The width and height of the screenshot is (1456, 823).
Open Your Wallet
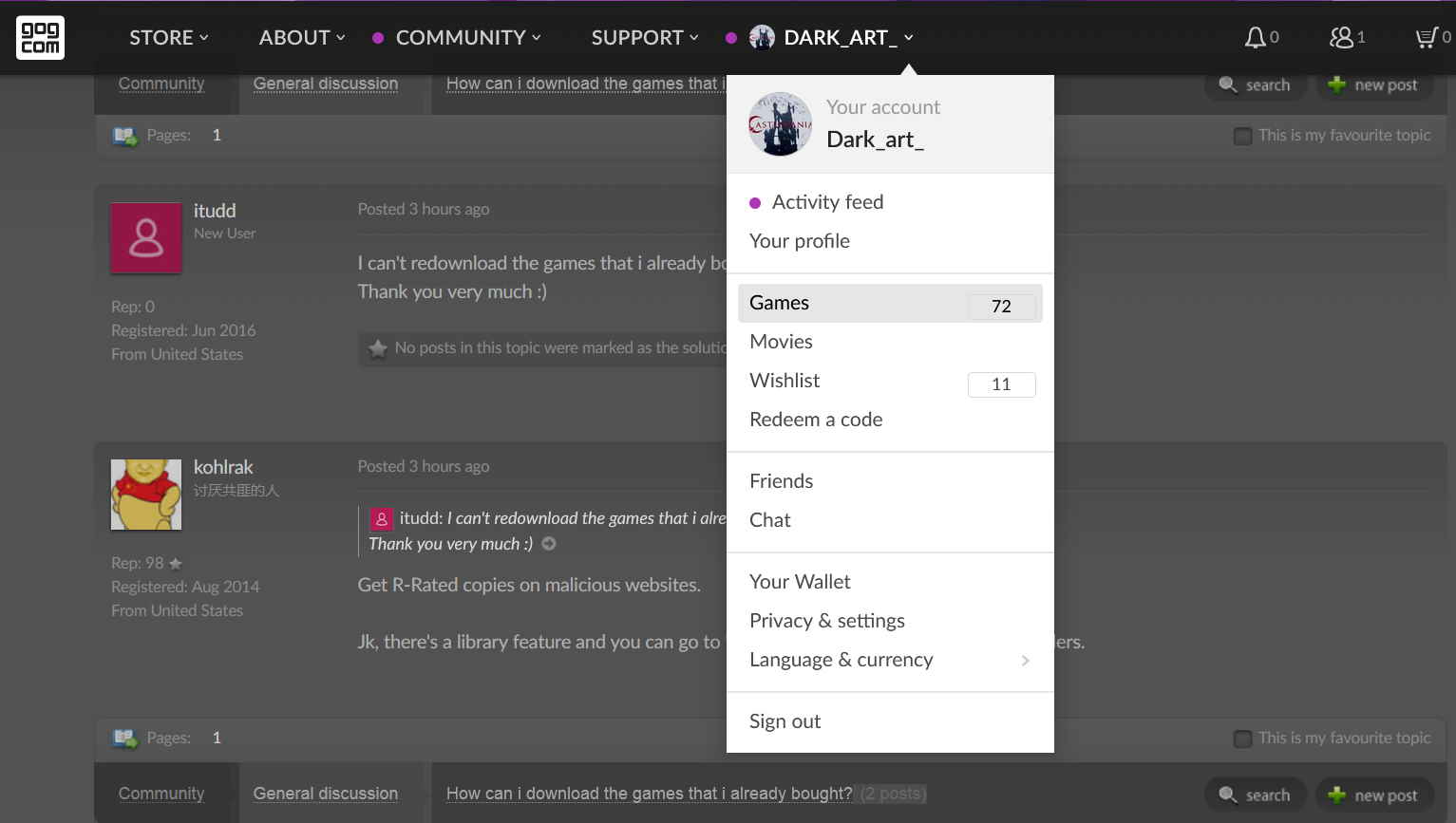point(800,582)
